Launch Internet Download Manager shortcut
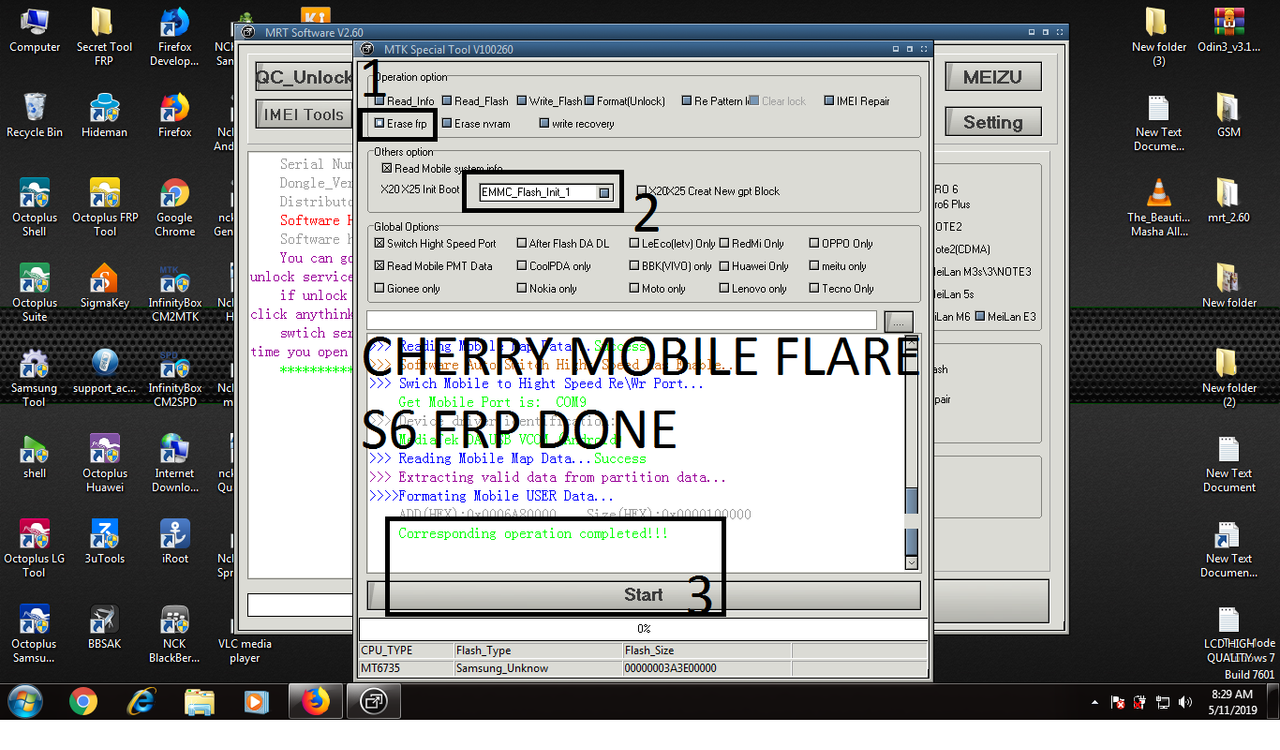The image size is (1280, 750). pos(174,463)
